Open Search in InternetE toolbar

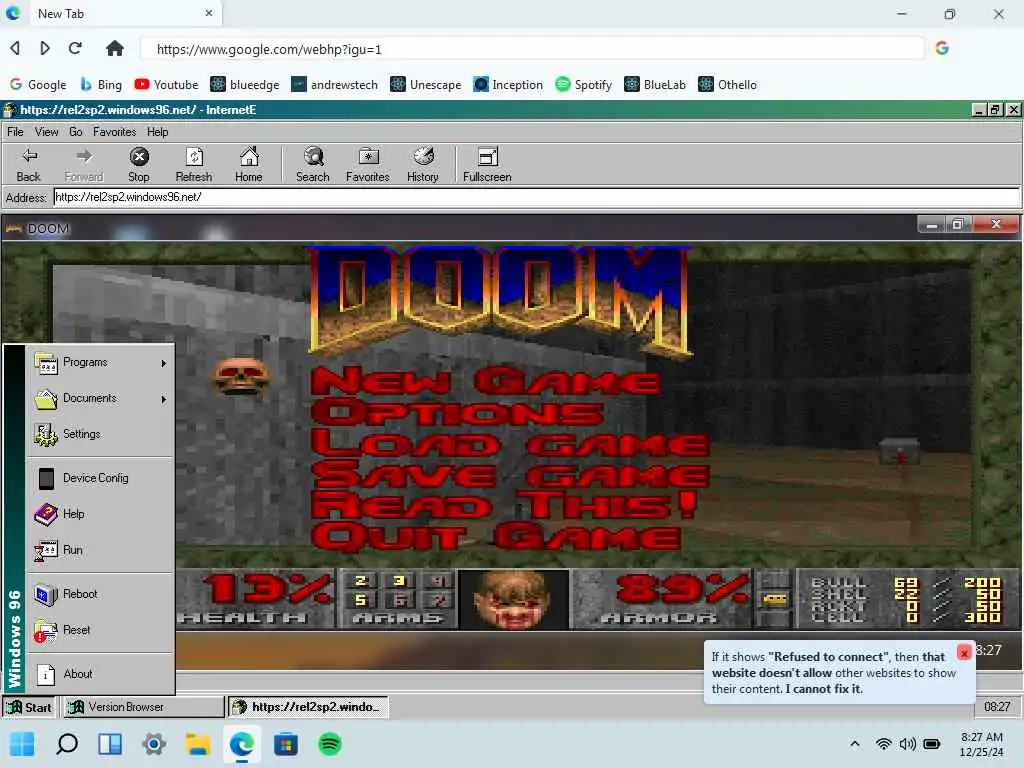click(x=313, y=164)
